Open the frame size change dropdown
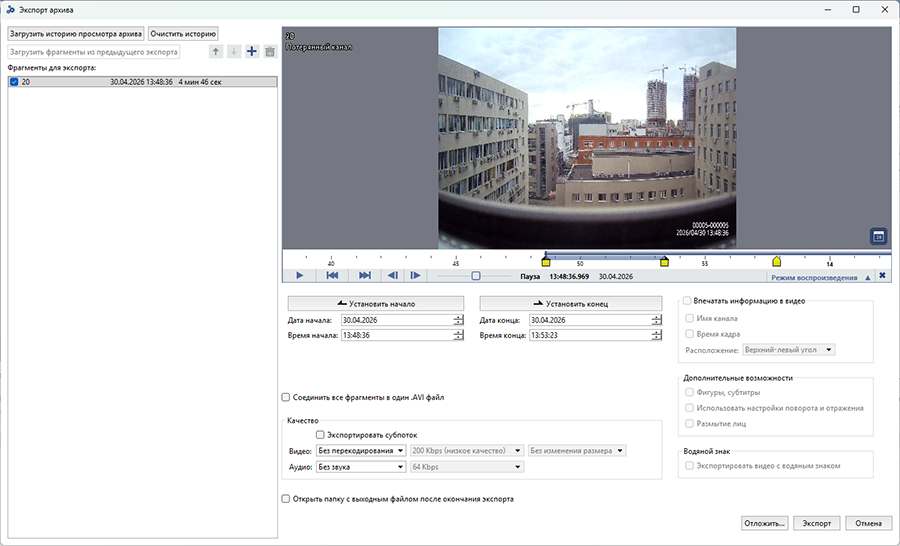The width and height of the screenshot is (900, 546). click(577, 451)
